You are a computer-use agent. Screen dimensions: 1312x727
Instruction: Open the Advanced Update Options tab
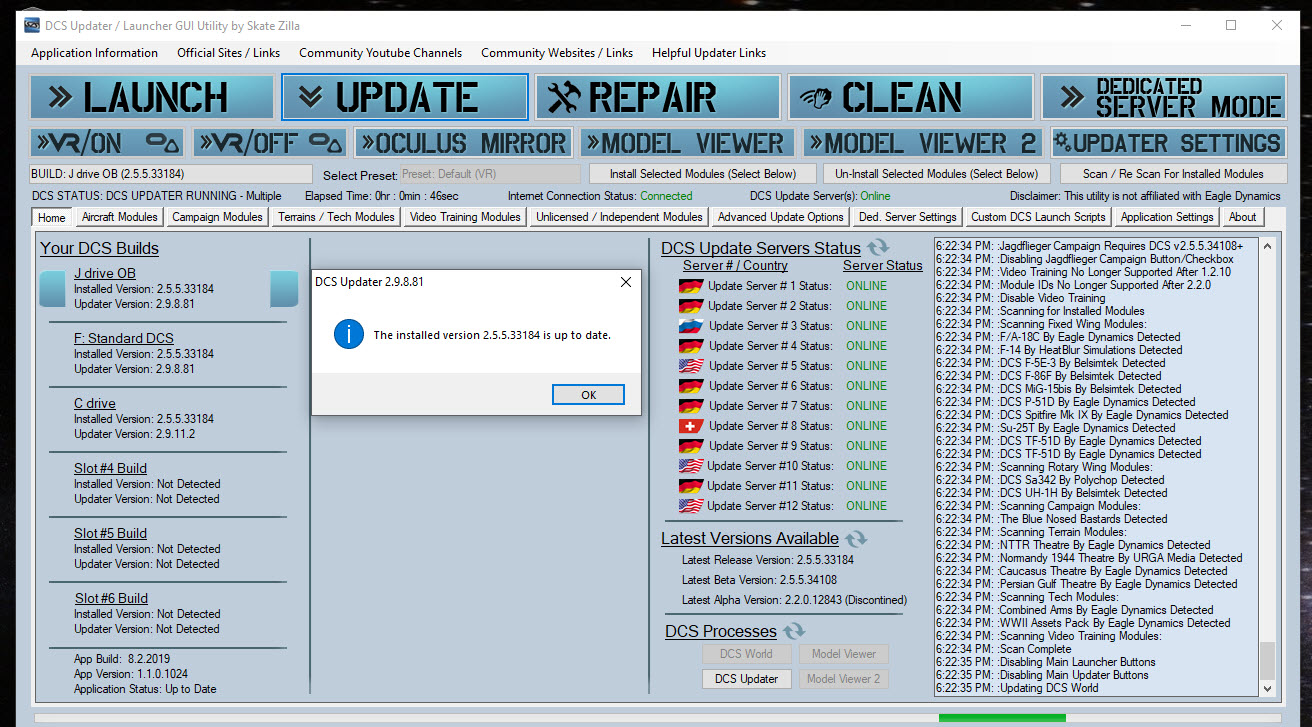pyautogui.click(x=781, y=217)
